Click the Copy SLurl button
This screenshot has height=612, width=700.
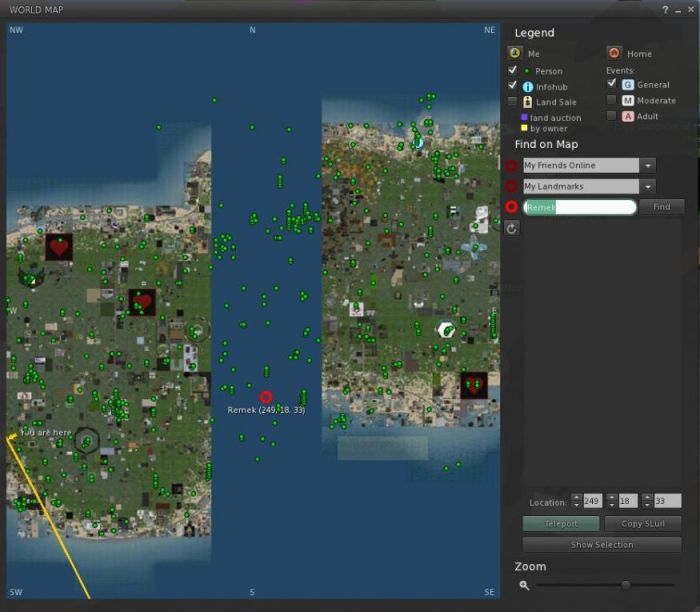[x=644, y=524]
